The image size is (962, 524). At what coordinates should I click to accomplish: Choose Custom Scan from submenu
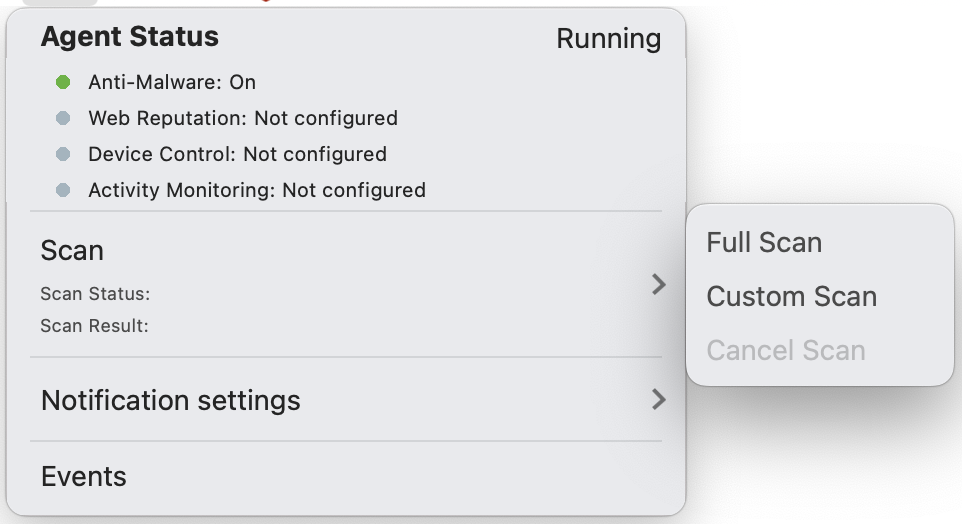(x=791, y=297)
